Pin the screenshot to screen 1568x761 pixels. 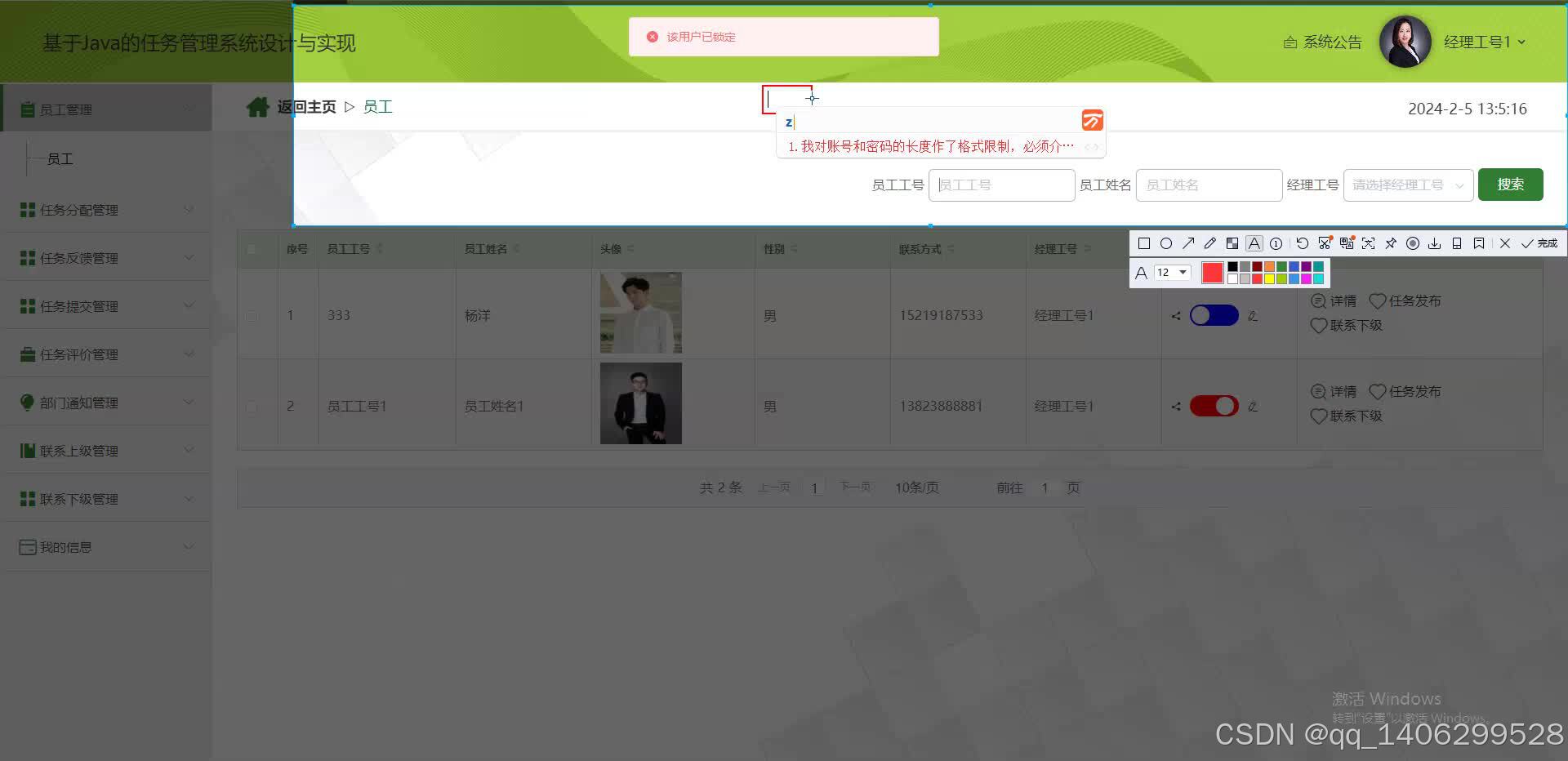1392,243
